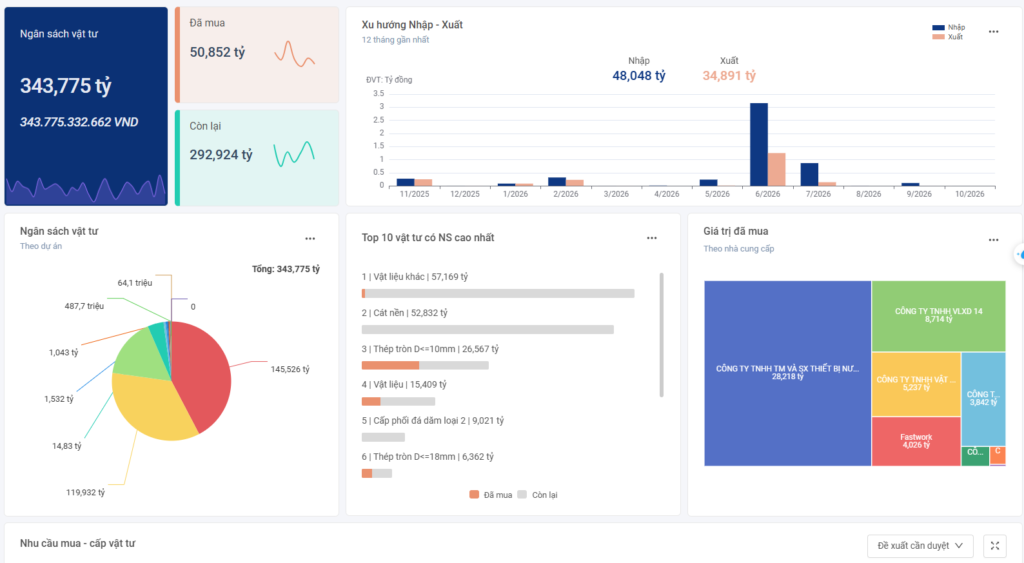Click the Theo dự án subtitle
Image resolution: width=1024 pixels, height=563 pixels.
tap(40, 246)
